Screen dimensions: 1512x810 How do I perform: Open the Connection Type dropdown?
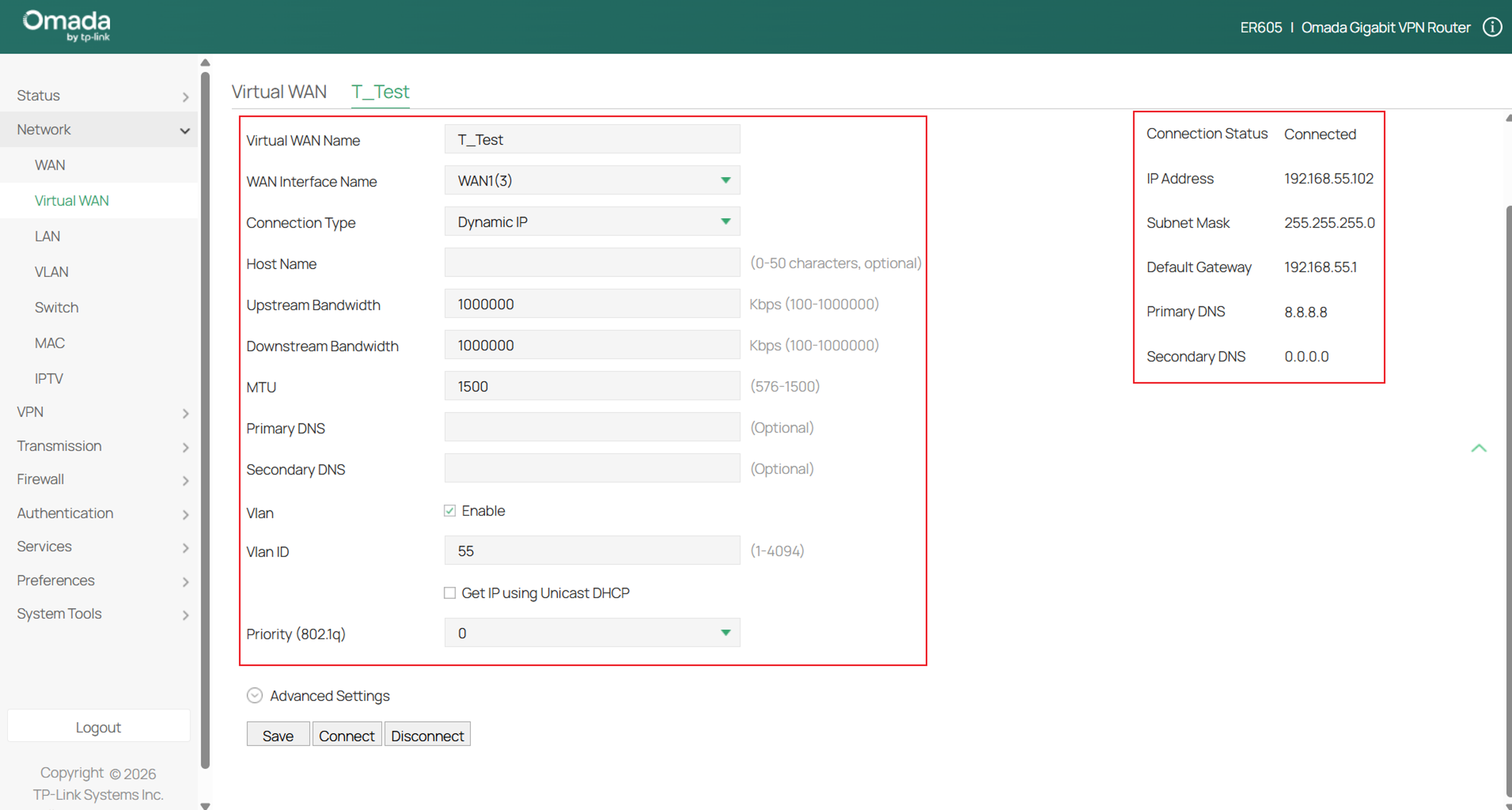pos(592,221)
